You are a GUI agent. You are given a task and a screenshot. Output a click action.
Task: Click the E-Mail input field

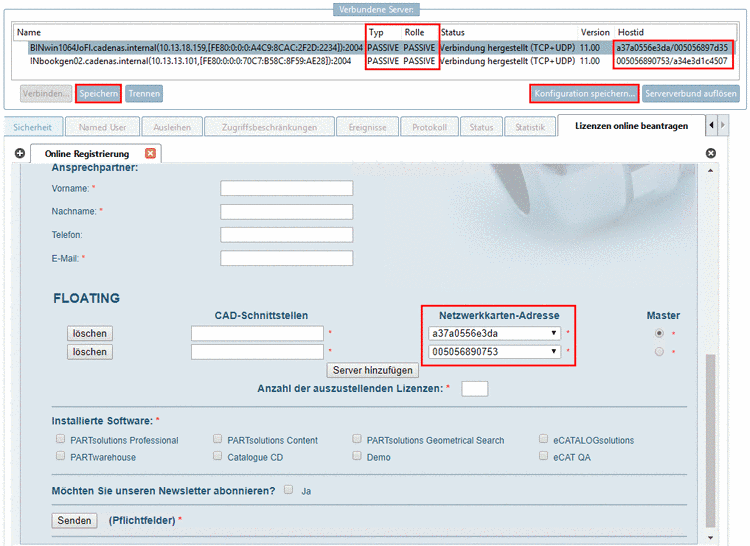287,258
